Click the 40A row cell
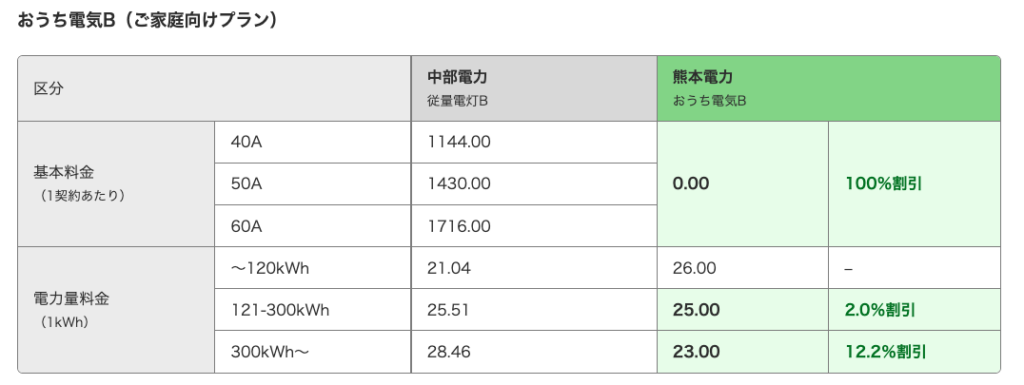Screen dimensions: 1024x385 [x=312, y=142]
